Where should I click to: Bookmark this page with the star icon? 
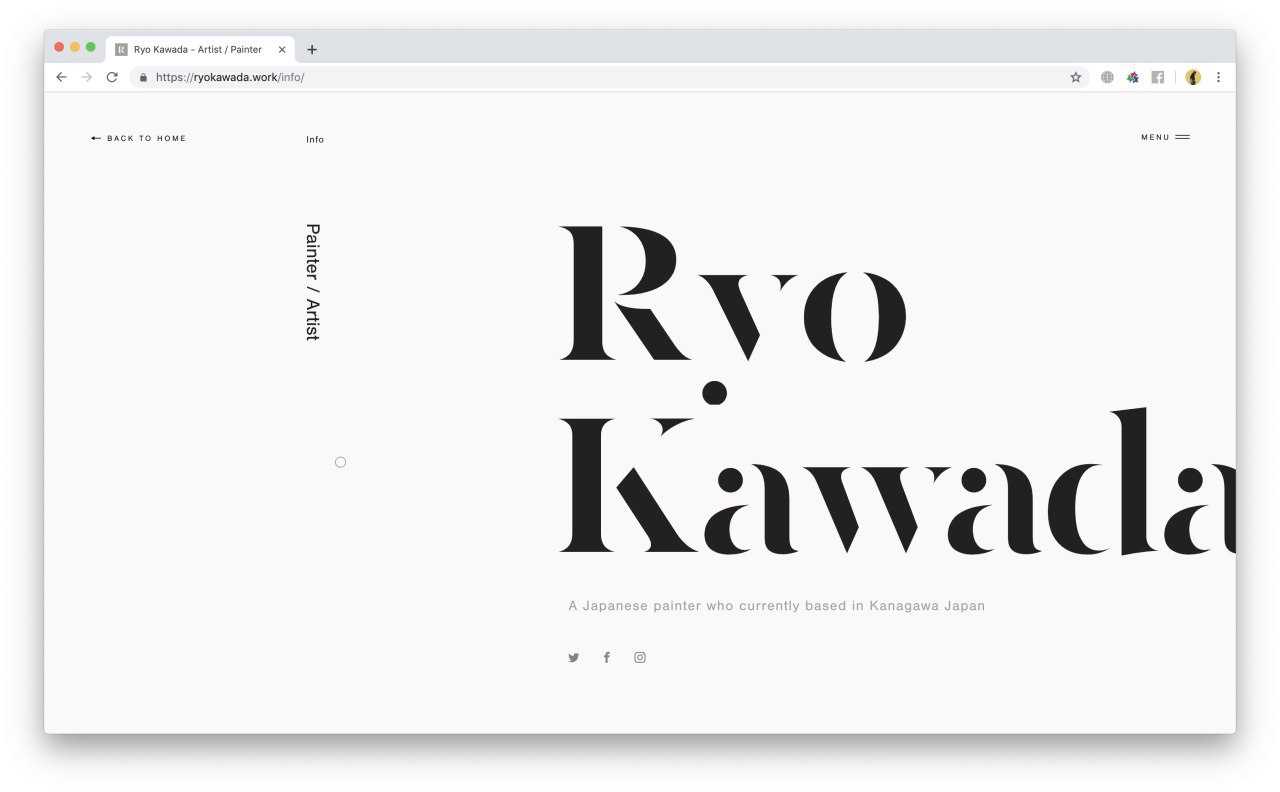coord(1076,77)
